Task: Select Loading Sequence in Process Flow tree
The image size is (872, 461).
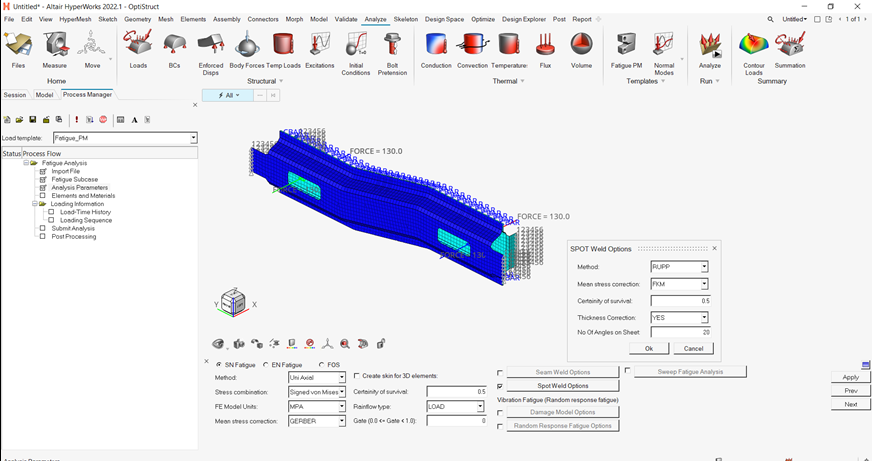Action: point(86,220)
